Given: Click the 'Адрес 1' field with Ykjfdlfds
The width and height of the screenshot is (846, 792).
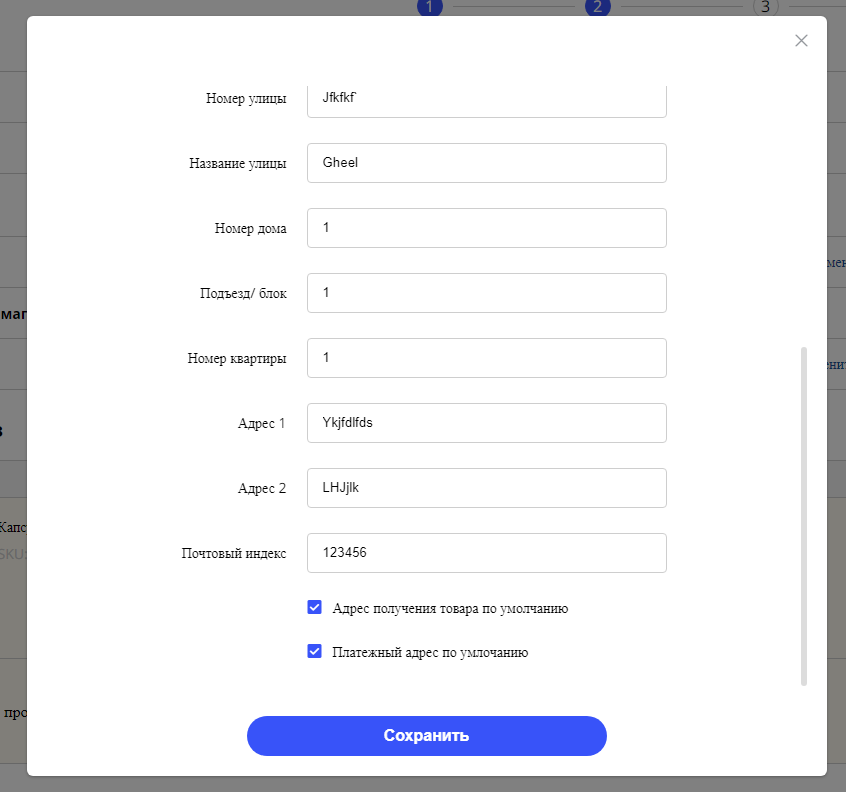Looking at the screenshot, I should pyautogui.click(x=486, y=423).
